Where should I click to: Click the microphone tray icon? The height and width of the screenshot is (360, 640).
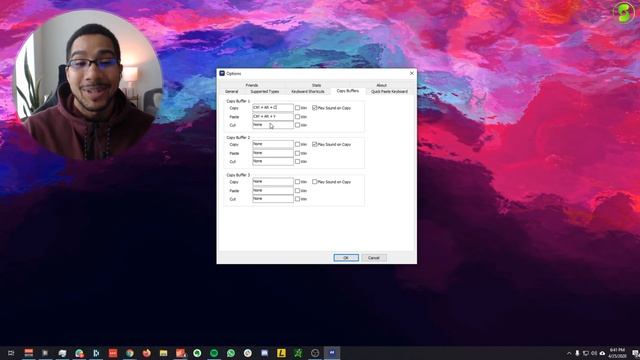pos(577,353)
